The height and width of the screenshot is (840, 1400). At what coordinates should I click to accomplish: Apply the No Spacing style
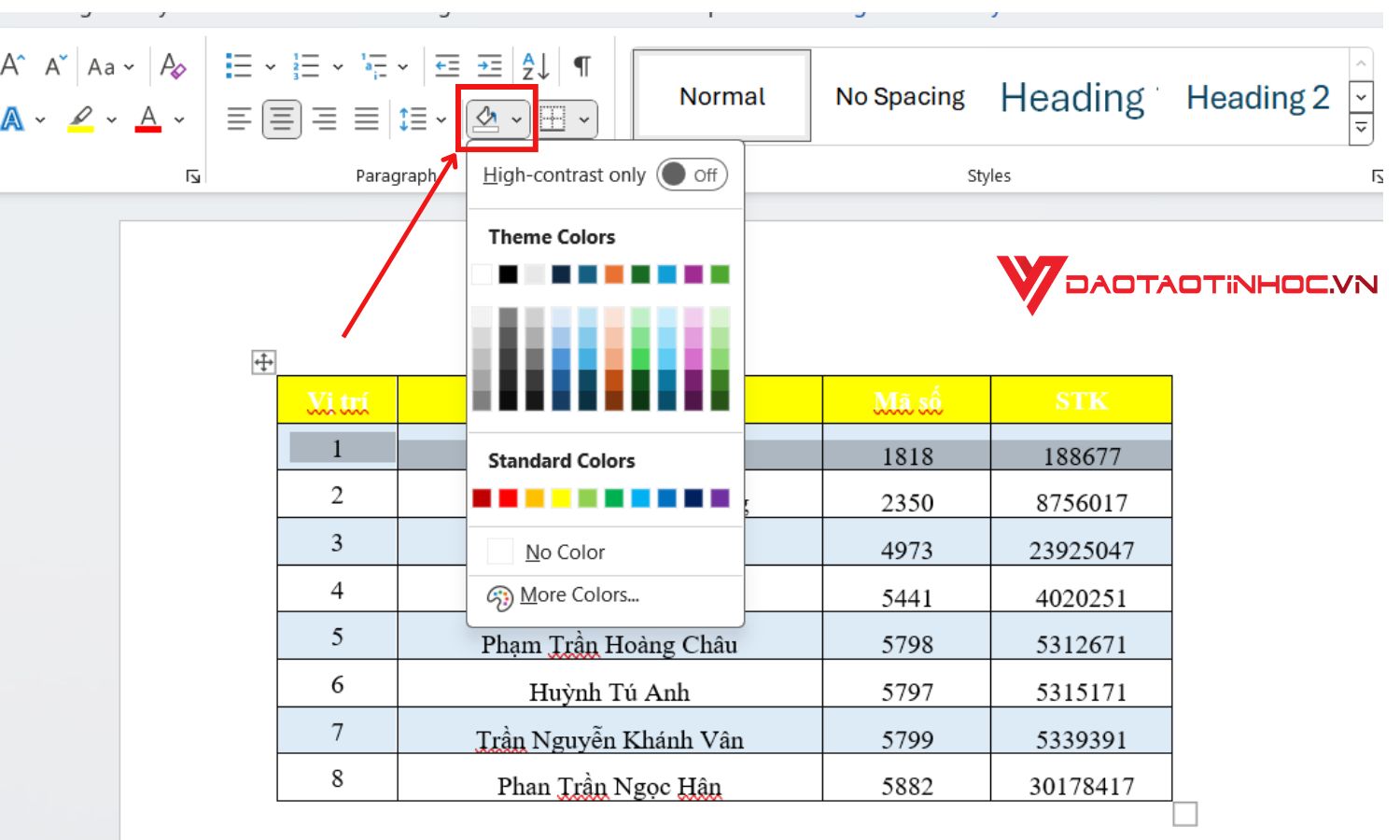[900, 96]
